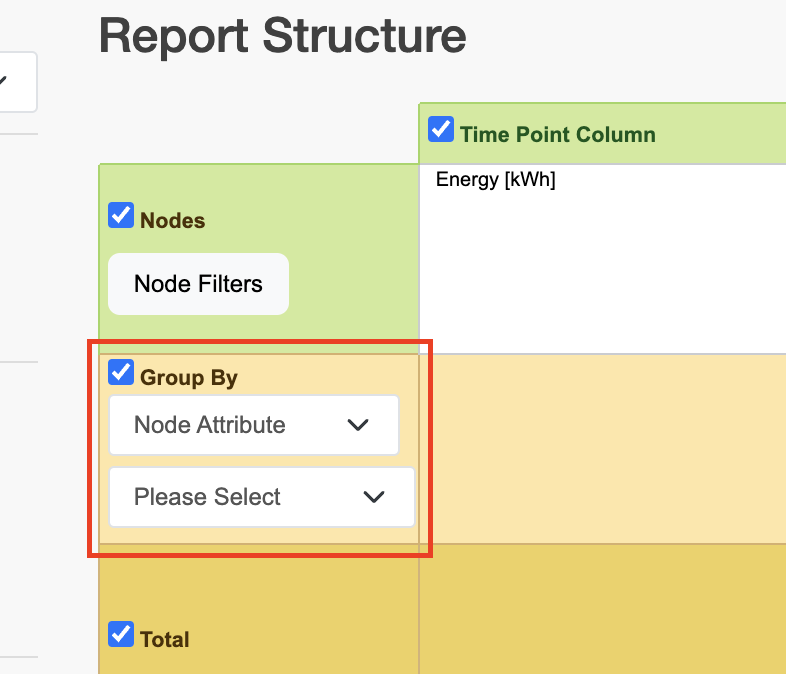The height and width of the screenshot is (674, 786).
Task: Uncheck the Total row checkbox
Action: [121, 634]
